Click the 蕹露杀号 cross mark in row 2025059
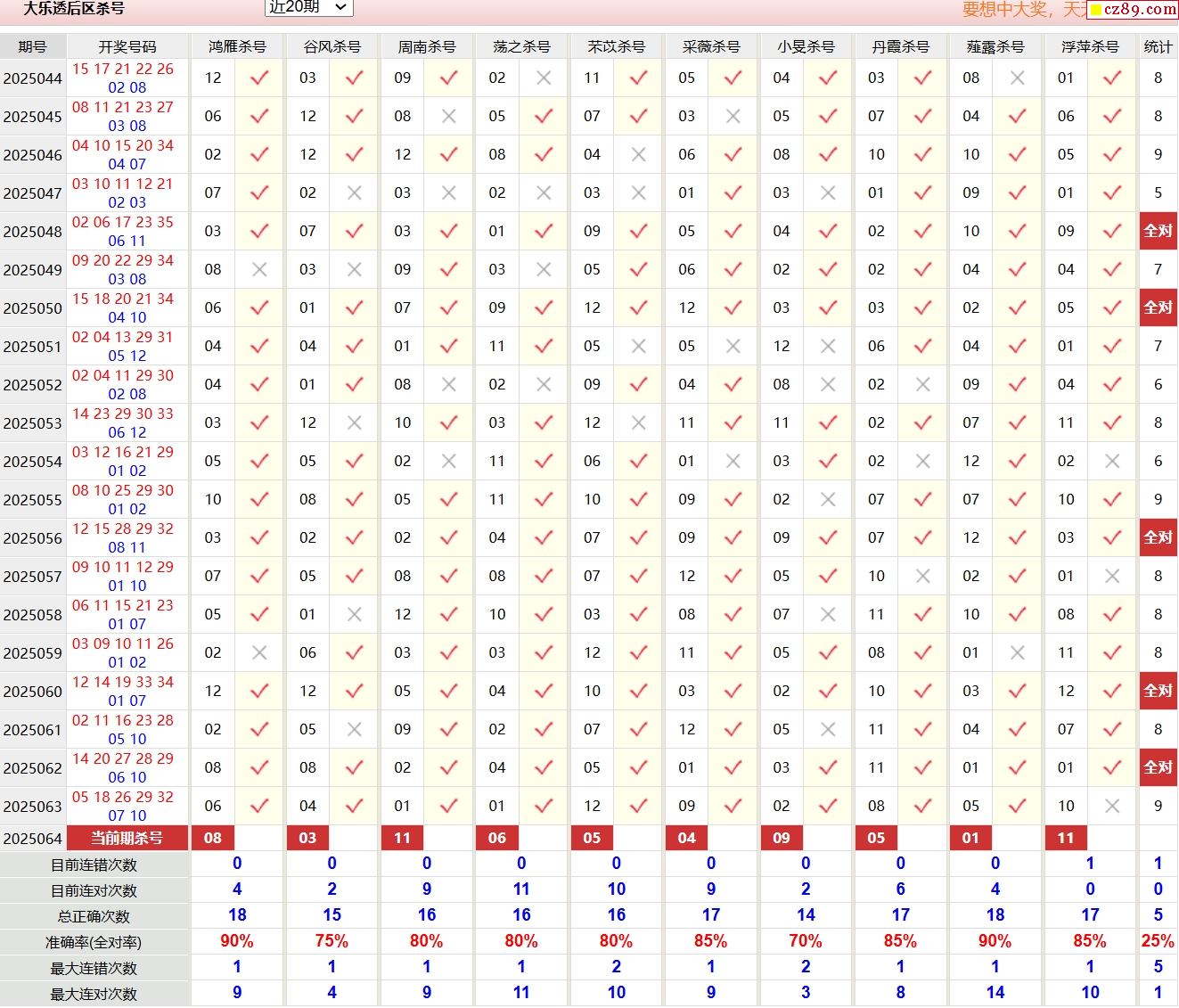The width and height of the screenshot is (1179, 1008). 1017,653
